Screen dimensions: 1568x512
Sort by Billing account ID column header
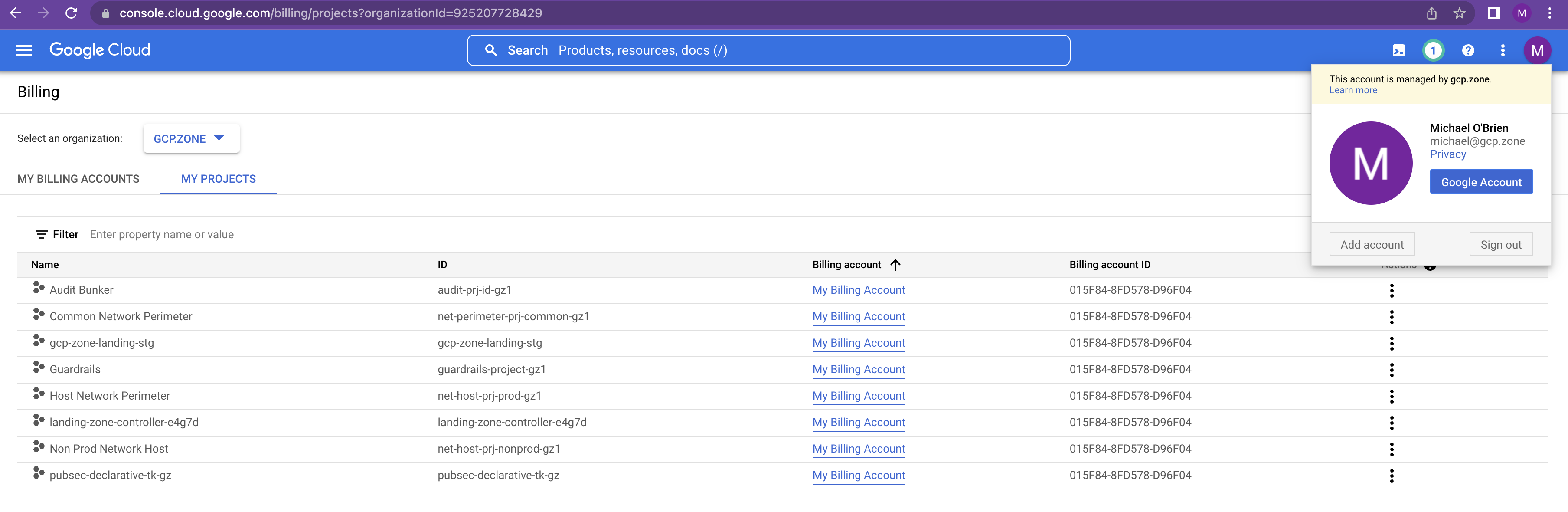coord(1110,265)
